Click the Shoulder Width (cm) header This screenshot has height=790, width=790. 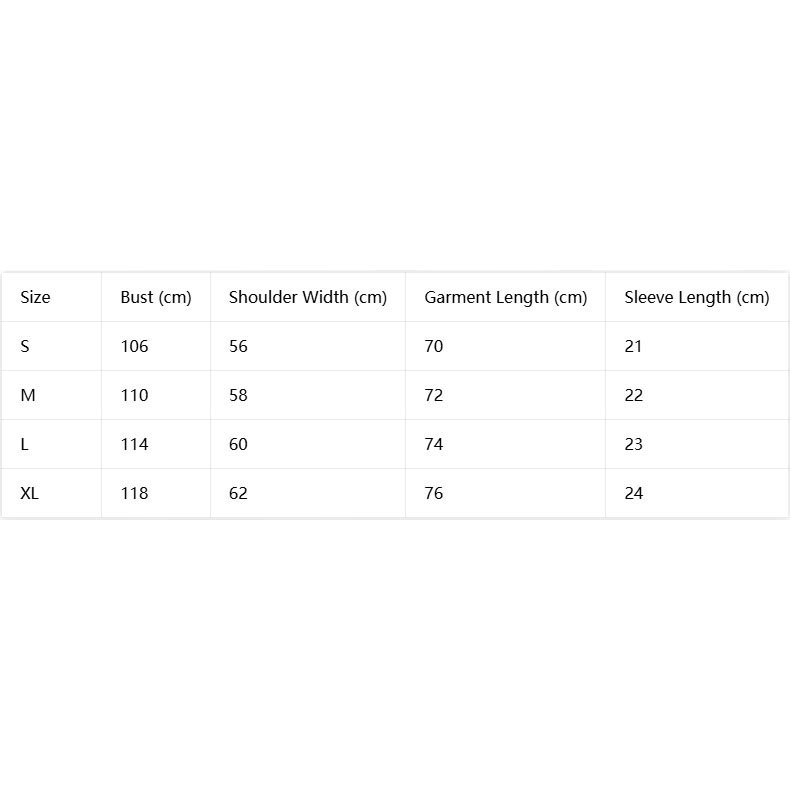(x=308, y=297)
